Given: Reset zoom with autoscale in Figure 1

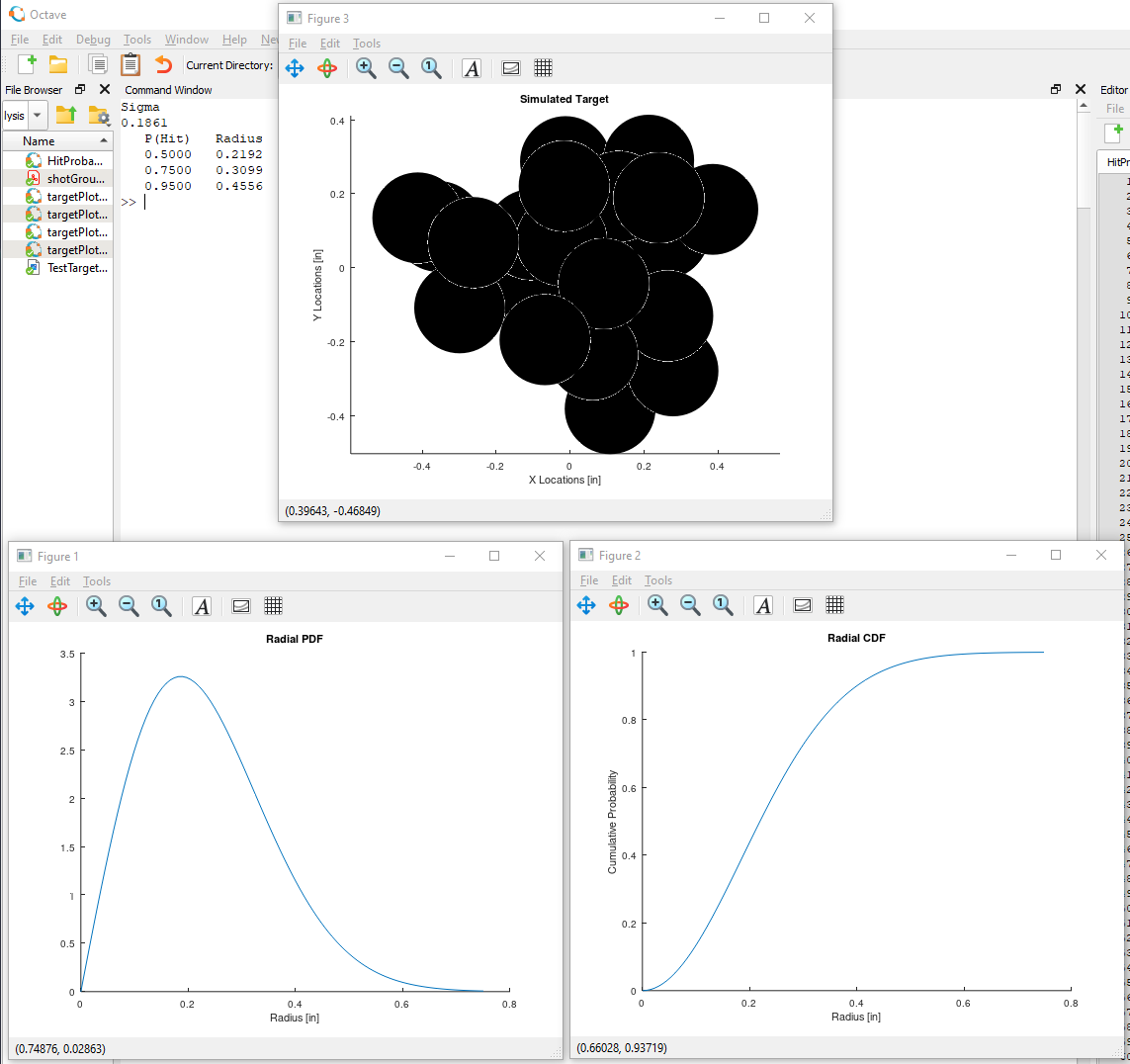Looking at the screenshot, I should (x=161, y=606).
